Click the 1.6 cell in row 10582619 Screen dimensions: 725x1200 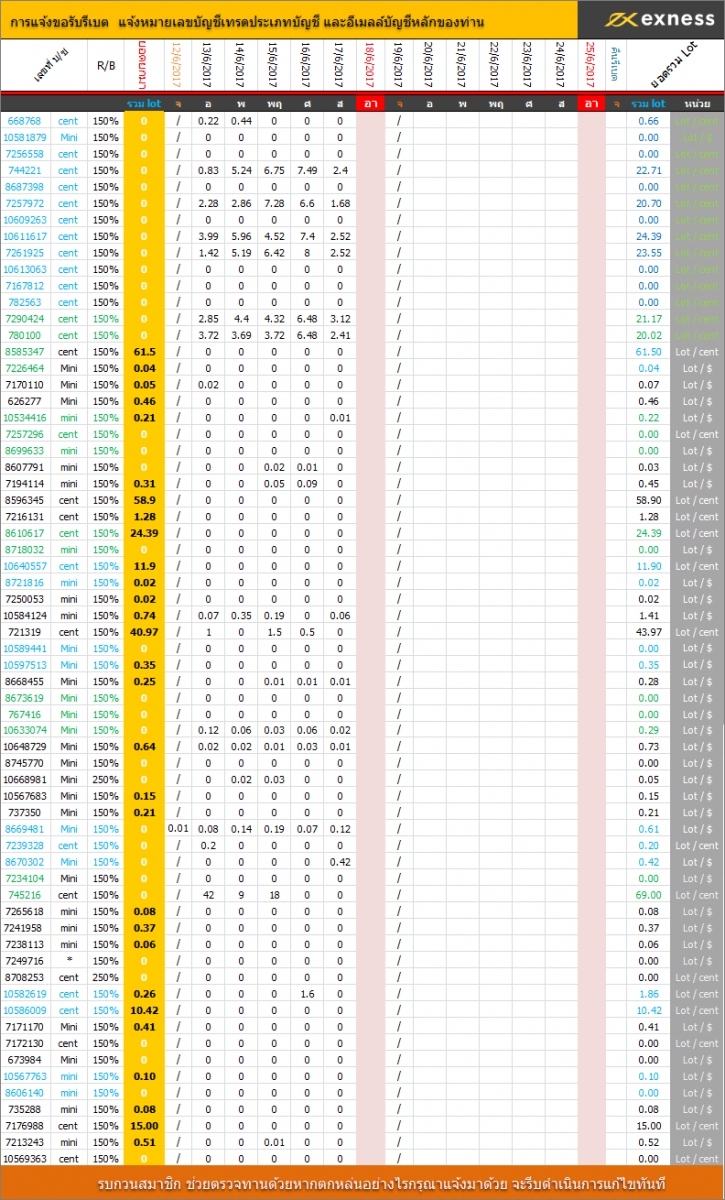tap(307, 994)
